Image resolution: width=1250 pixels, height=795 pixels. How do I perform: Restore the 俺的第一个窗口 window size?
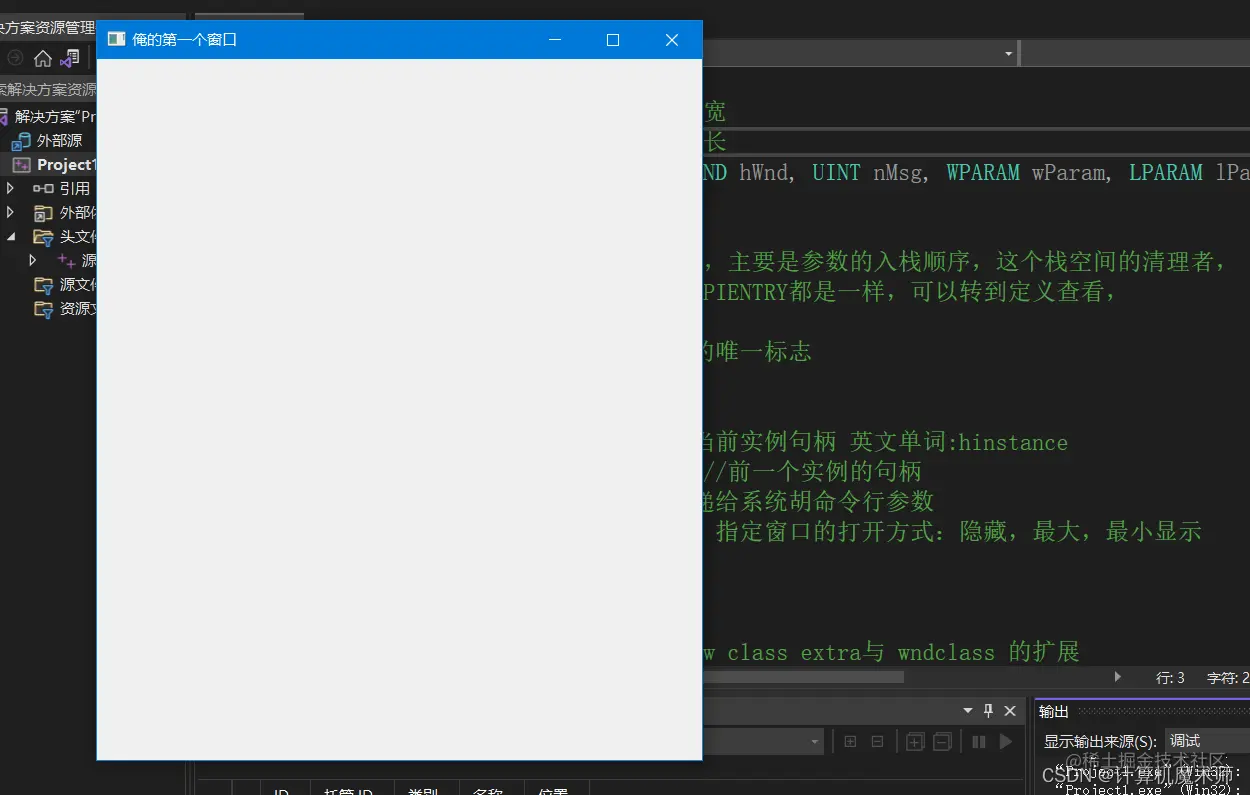click(612, 40)
